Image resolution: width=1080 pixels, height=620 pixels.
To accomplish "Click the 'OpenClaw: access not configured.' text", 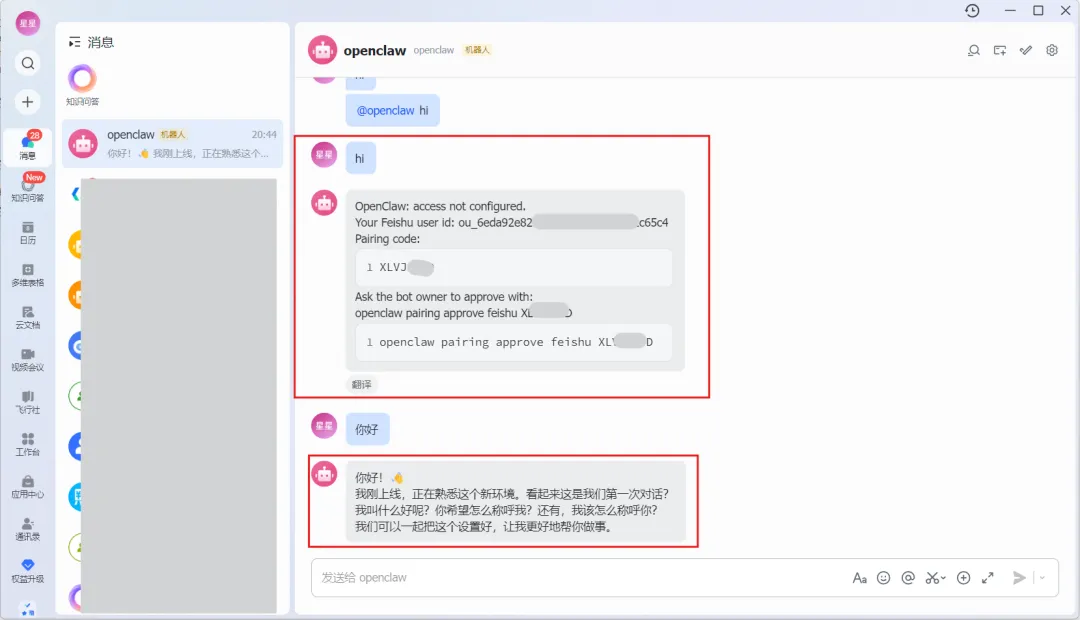I will point(440,206).
